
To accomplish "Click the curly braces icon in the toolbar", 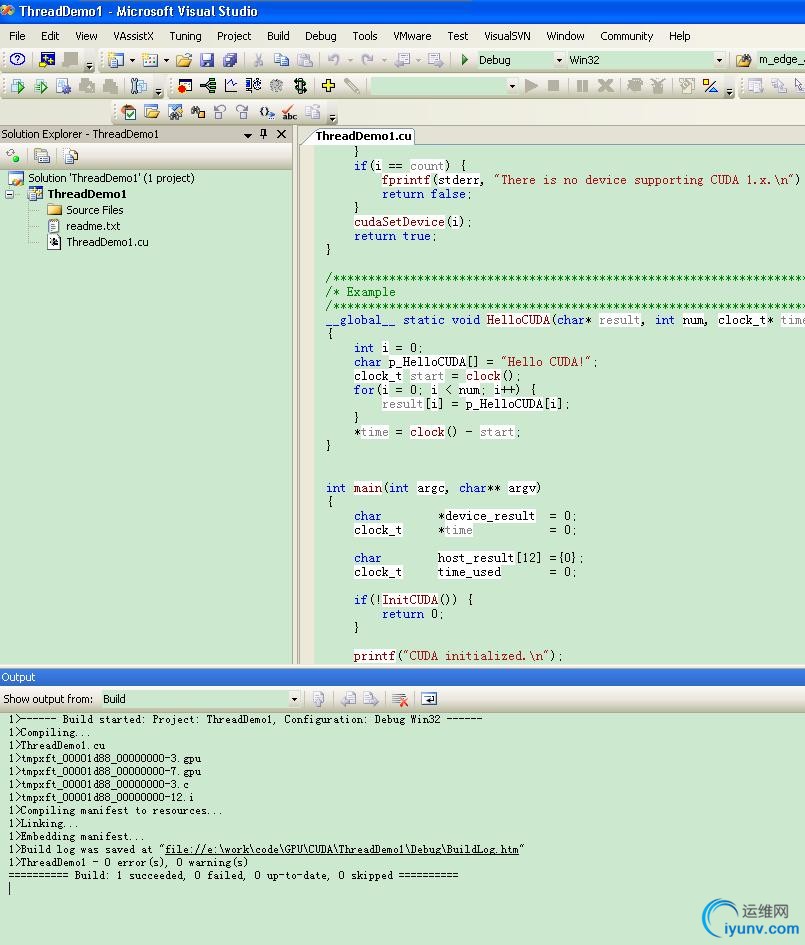I will coord(266,112).
